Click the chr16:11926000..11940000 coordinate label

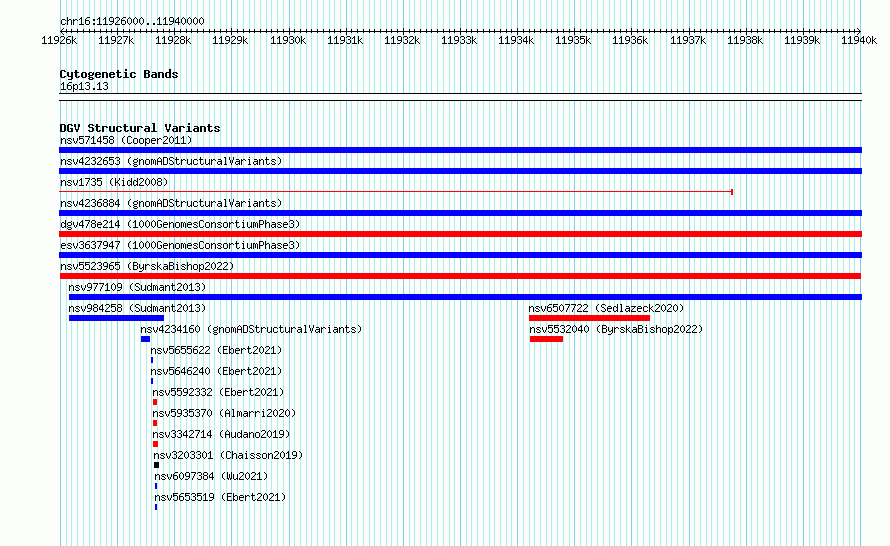pyautogui.click(x=132, y=21)
